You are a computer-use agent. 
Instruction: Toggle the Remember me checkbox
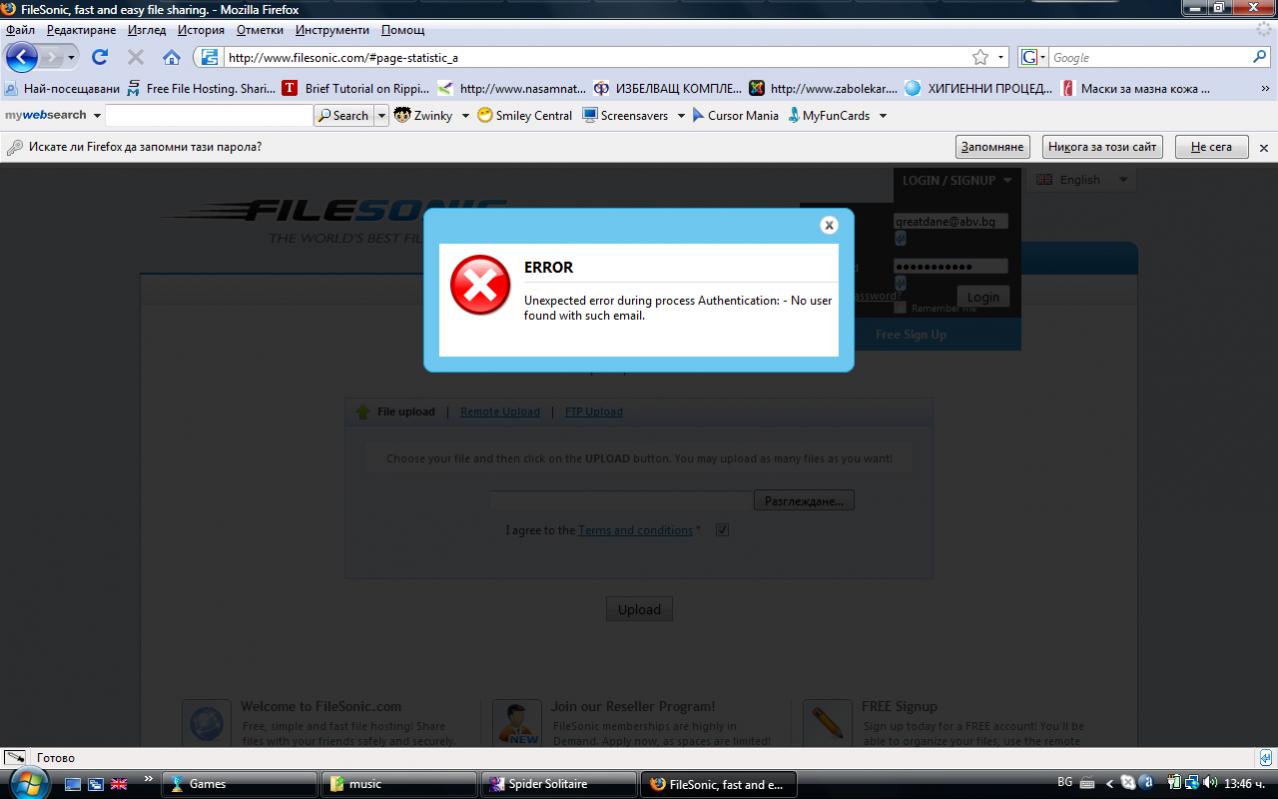900,308
